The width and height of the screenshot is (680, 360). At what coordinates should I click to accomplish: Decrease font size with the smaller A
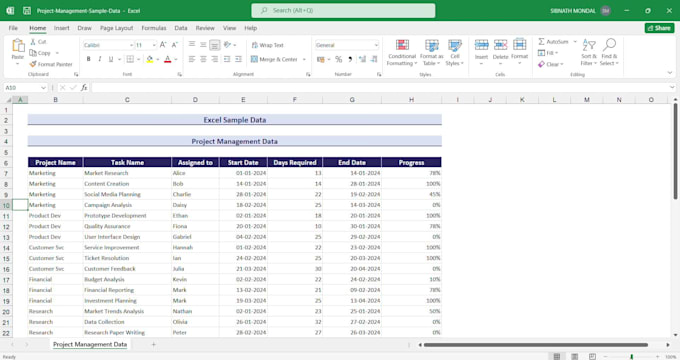pos(175,45)
